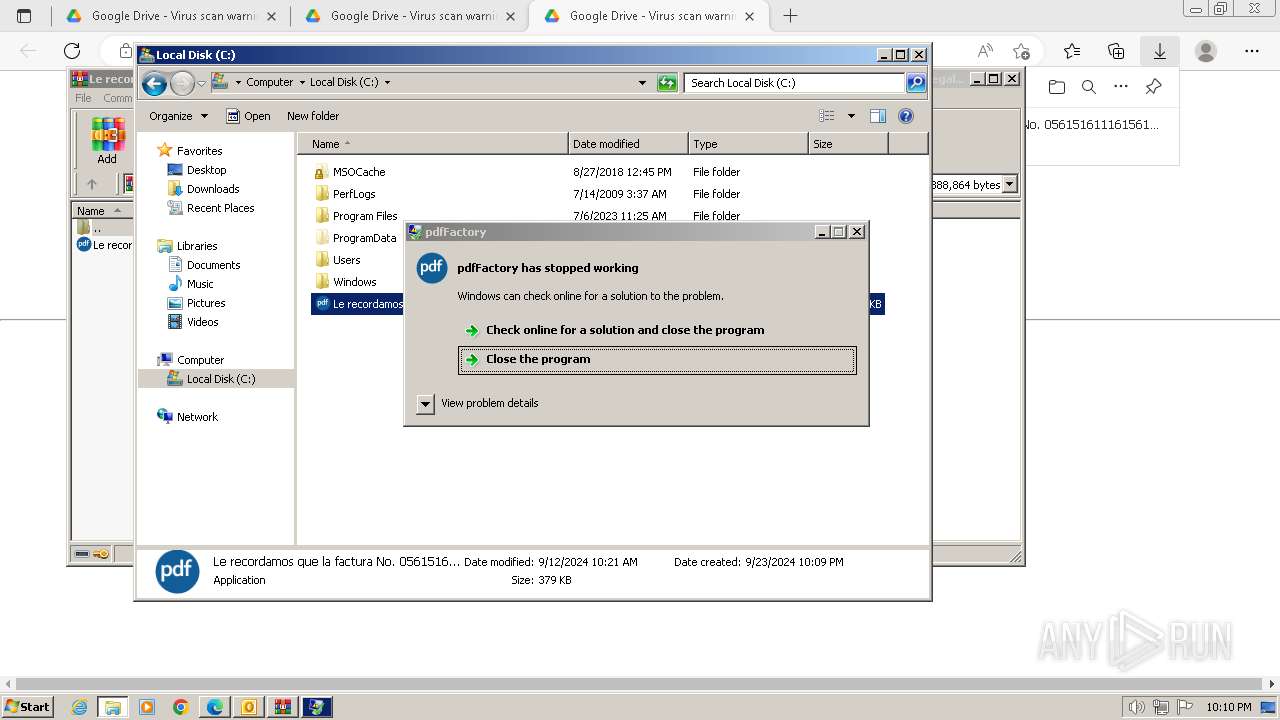
Task: Open the Edge profile avatar
Action: pos(1206,51)
